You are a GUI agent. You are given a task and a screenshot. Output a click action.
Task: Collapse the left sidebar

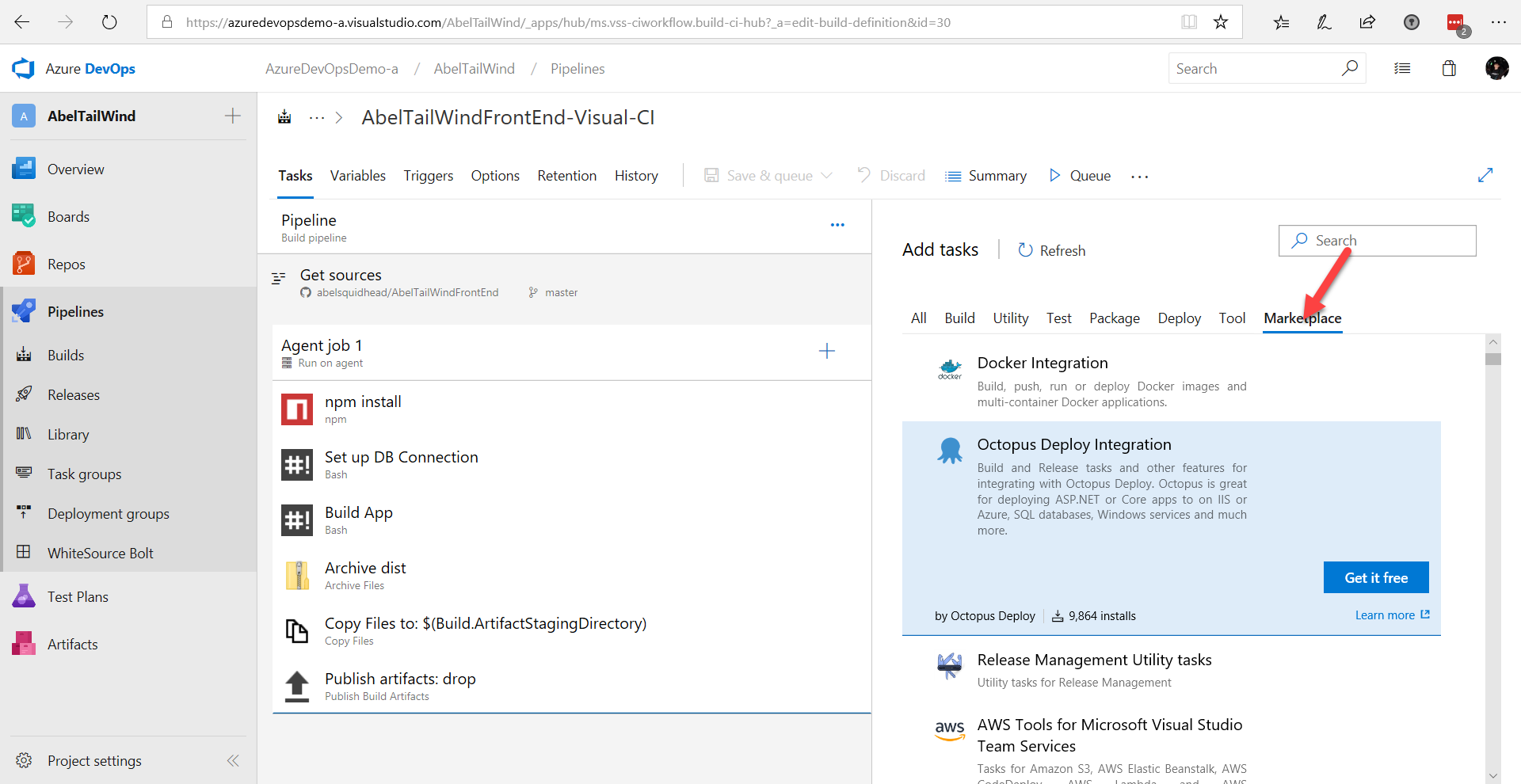point(233,761)
